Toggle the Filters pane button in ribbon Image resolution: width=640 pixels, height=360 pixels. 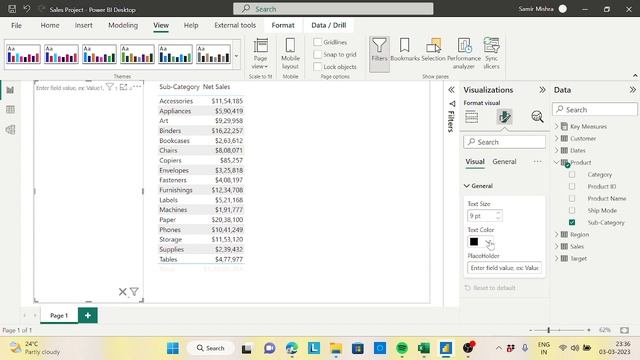(379, 53)
